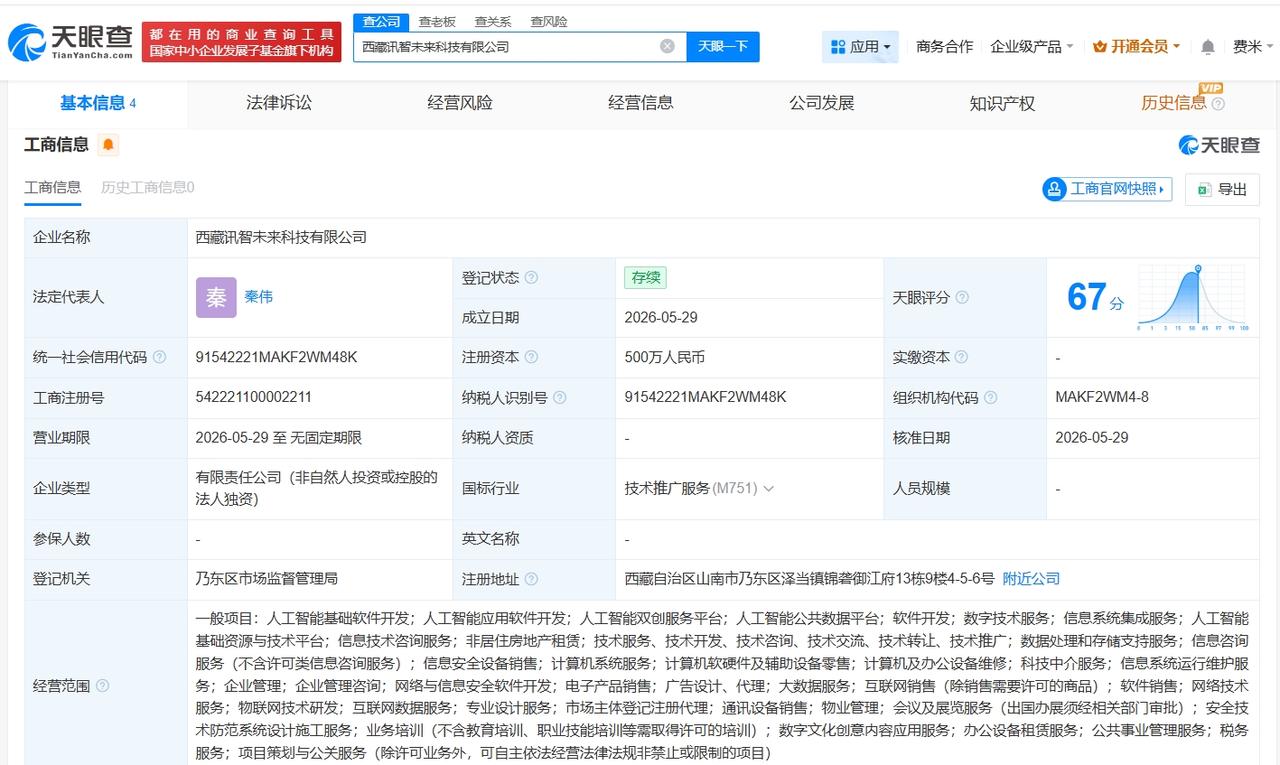Click the help icon next to 注册地址

pyautogui.click(x=531, y=579)
